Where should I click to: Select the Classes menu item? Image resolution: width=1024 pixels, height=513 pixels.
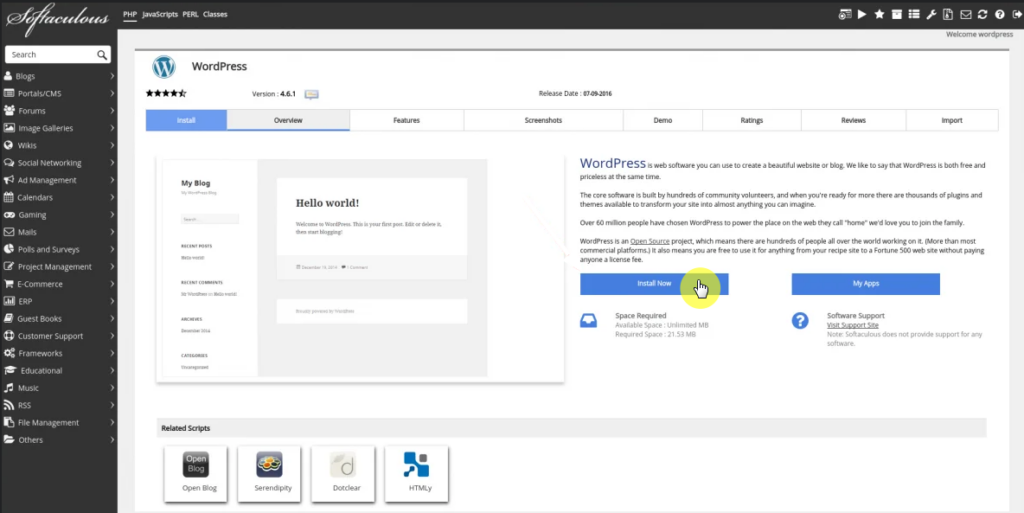[215, 14]
